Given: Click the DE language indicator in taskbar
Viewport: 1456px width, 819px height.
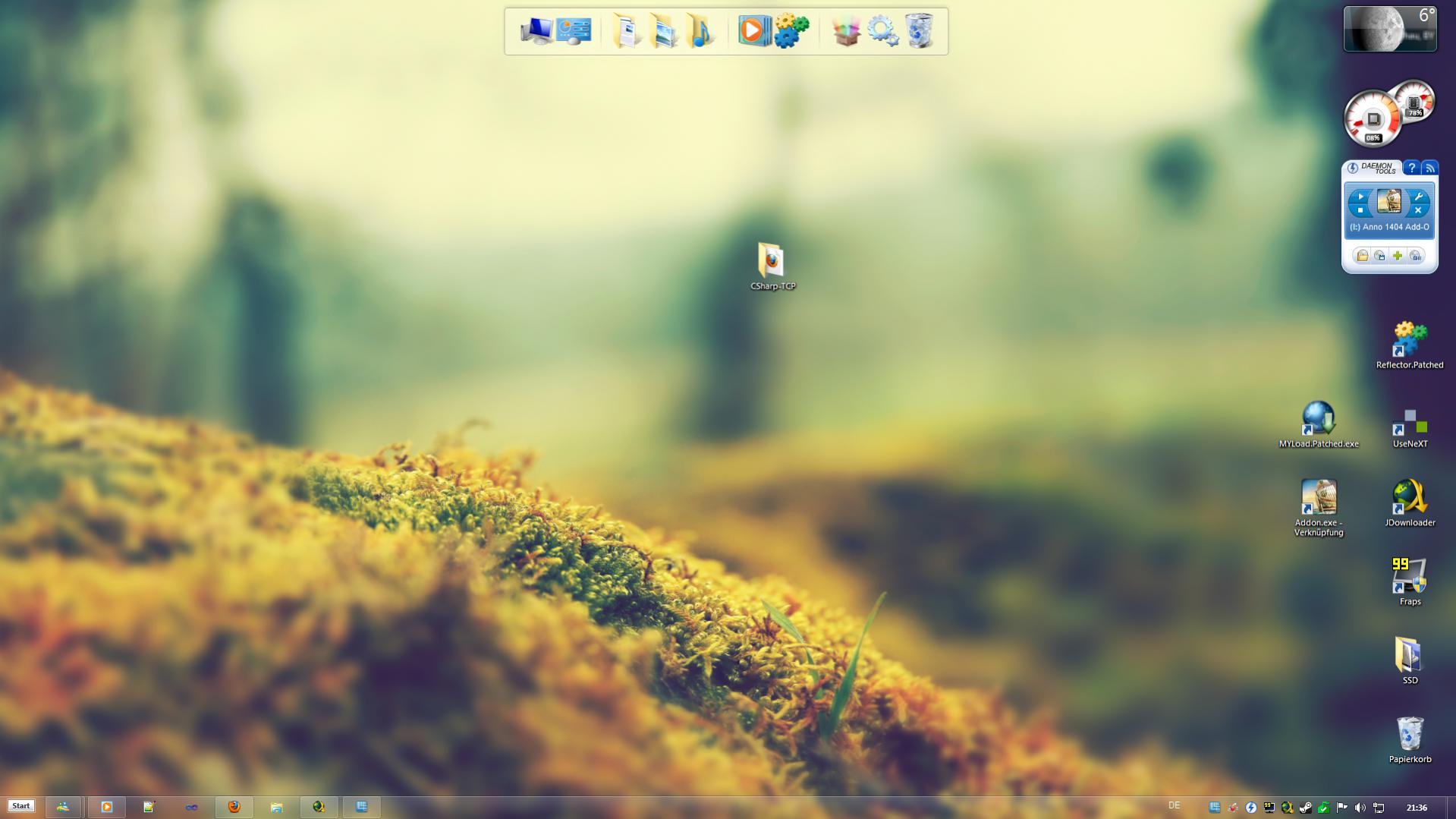Looking at the screenshot, I should point(1174,806).
